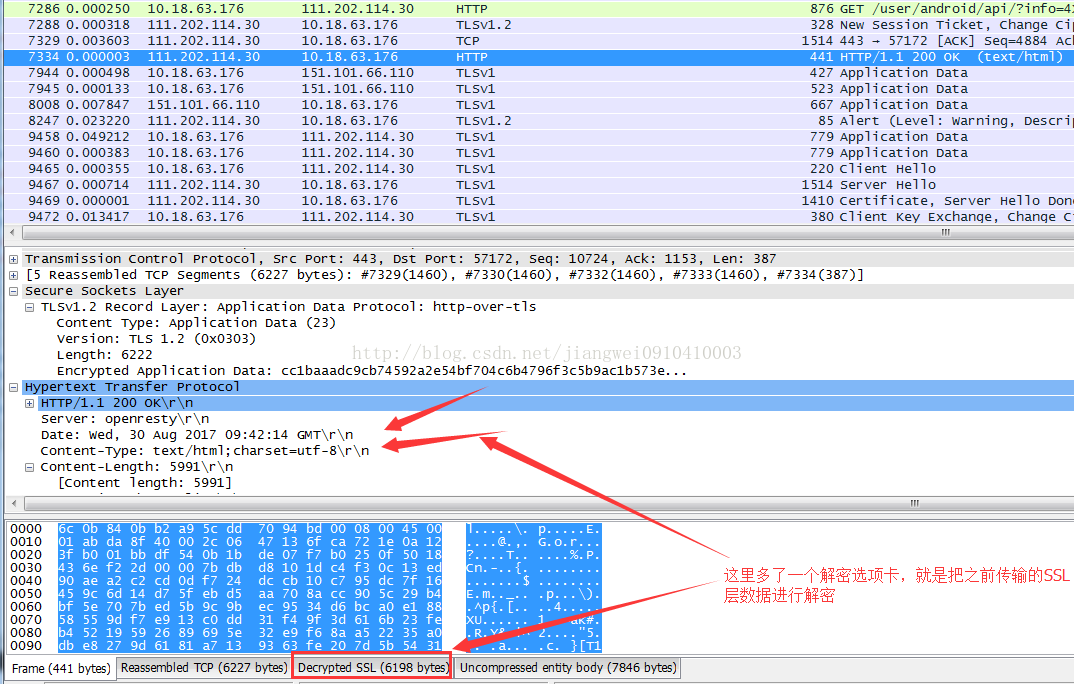1074x684 pixels.
Task: Select packet 7944 Application Data row
Action: point(539,73)
